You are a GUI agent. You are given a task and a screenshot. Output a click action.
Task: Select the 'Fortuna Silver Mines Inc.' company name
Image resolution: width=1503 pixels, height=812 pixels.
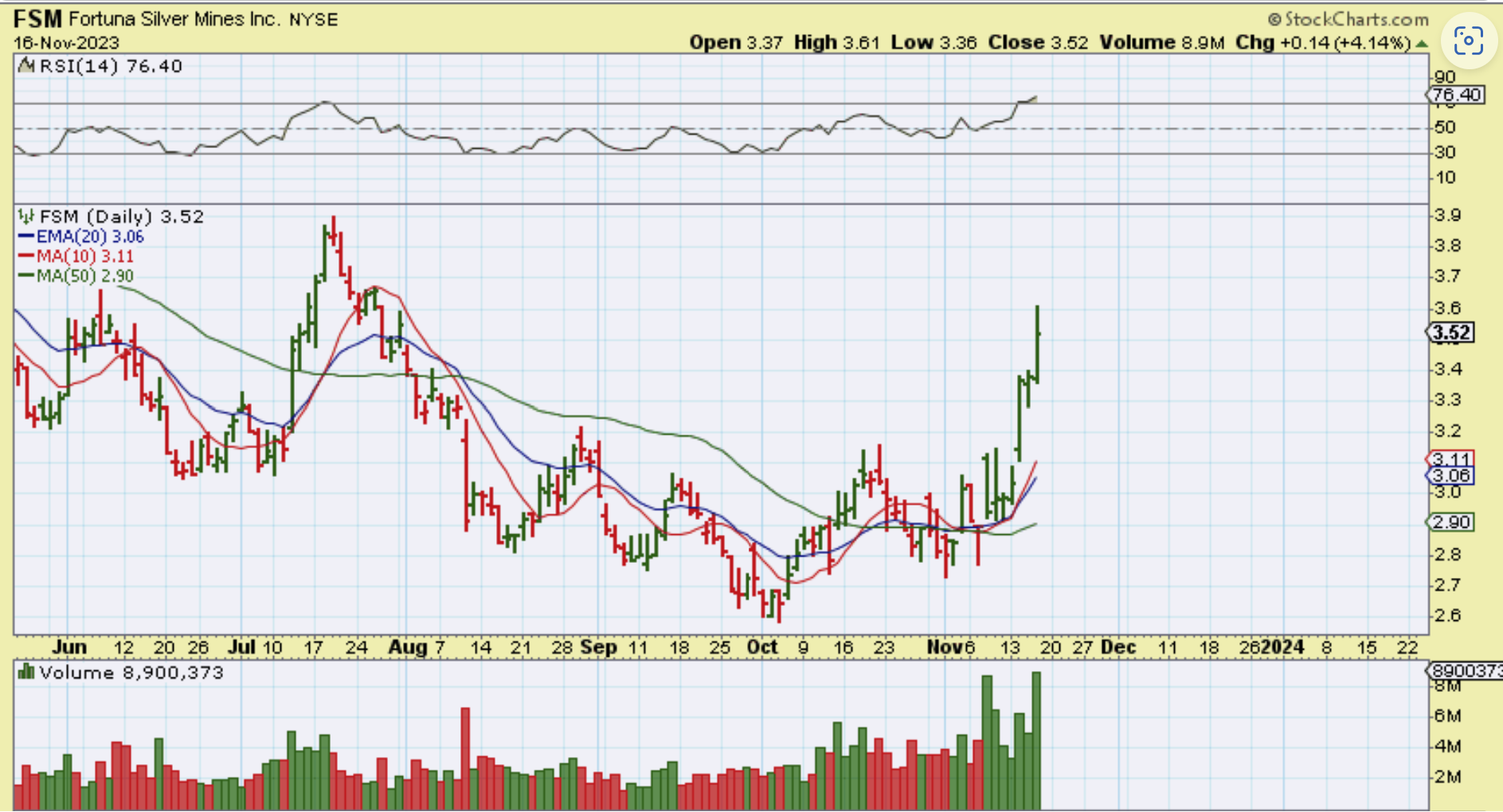[174, 18]
